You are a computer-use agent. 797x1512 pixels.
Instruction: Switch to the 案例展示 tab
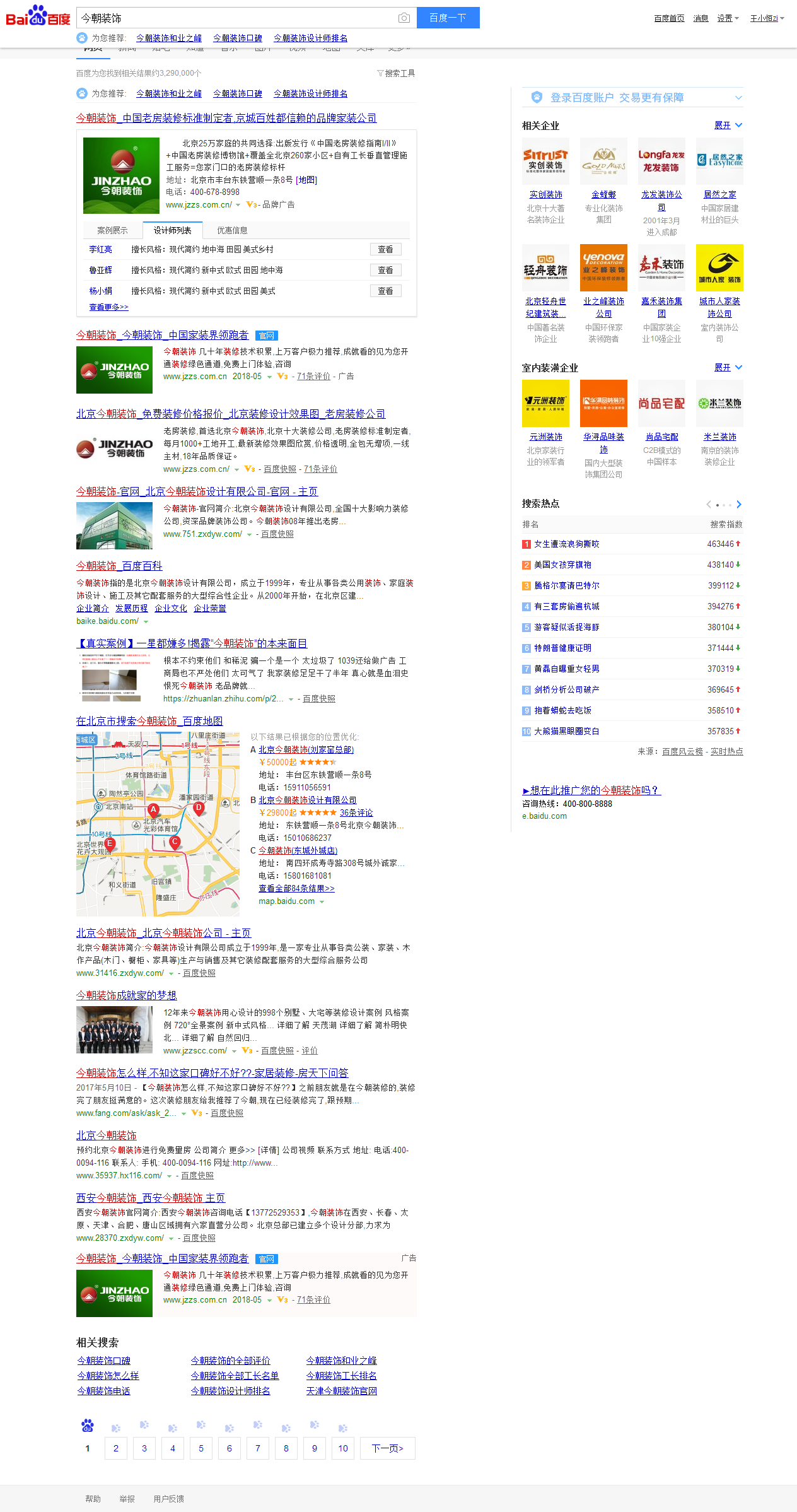[x=112, y=230]
